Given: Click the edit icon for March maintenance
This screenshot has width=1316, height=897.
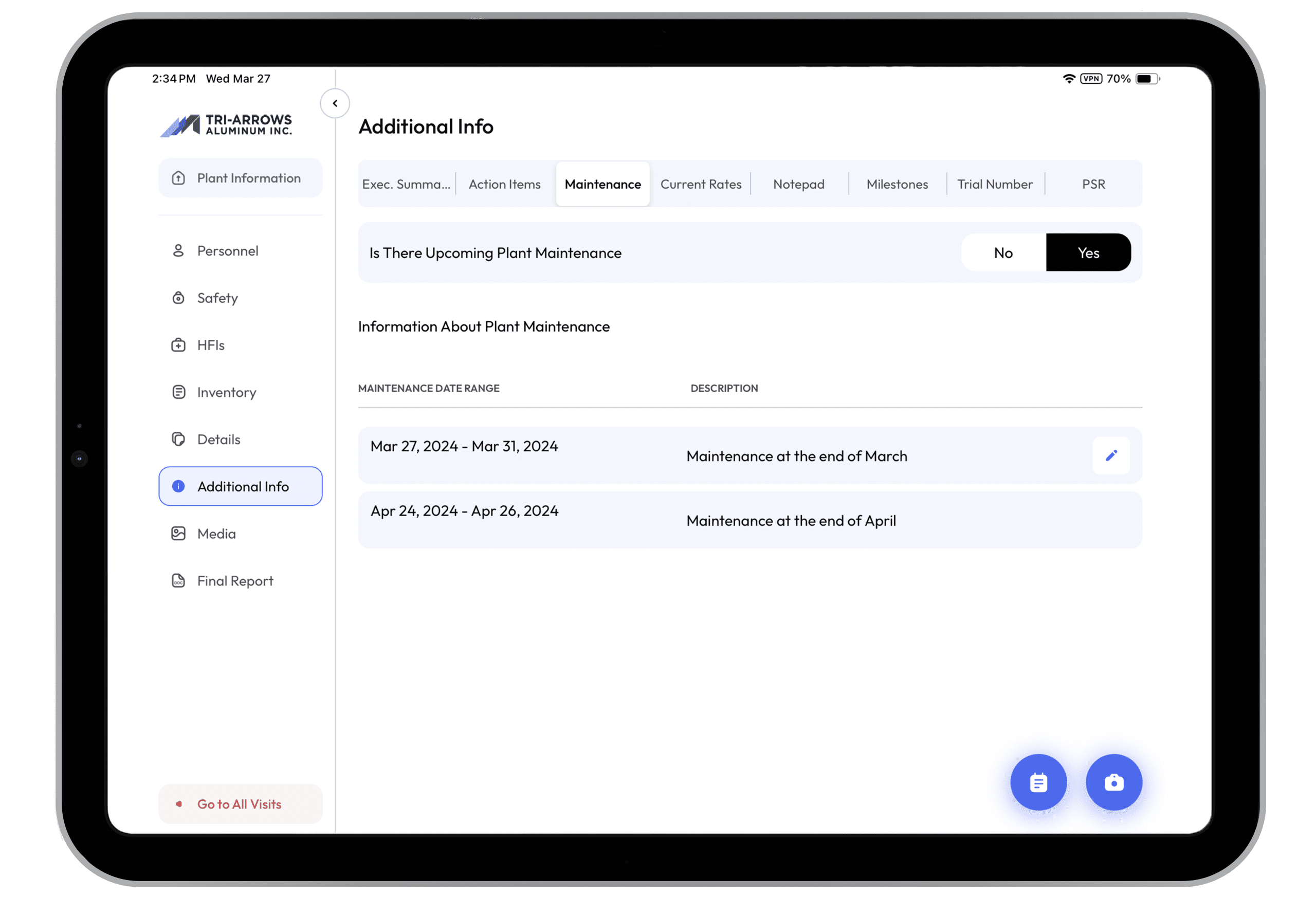Looking at the screenshot, I should click(x=1111, y=455).
